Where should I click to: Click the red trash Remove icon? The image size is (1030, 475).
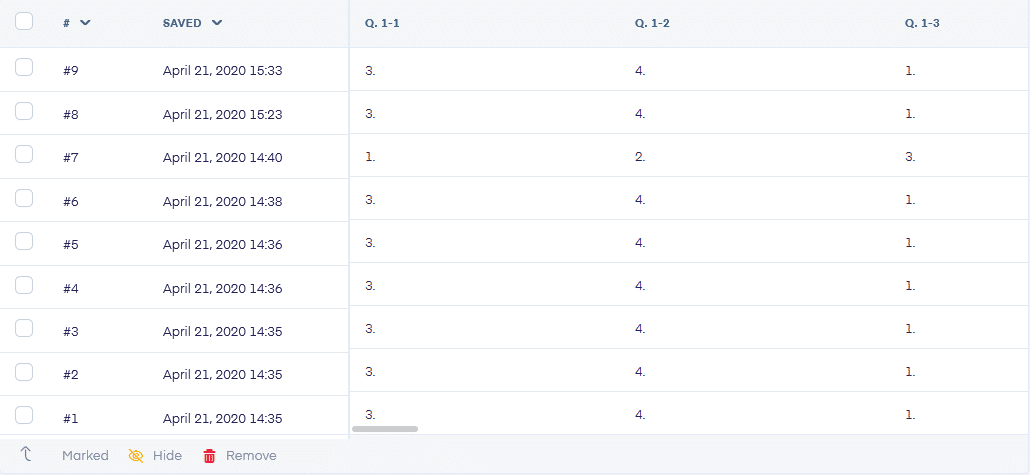tap(210, 456)
